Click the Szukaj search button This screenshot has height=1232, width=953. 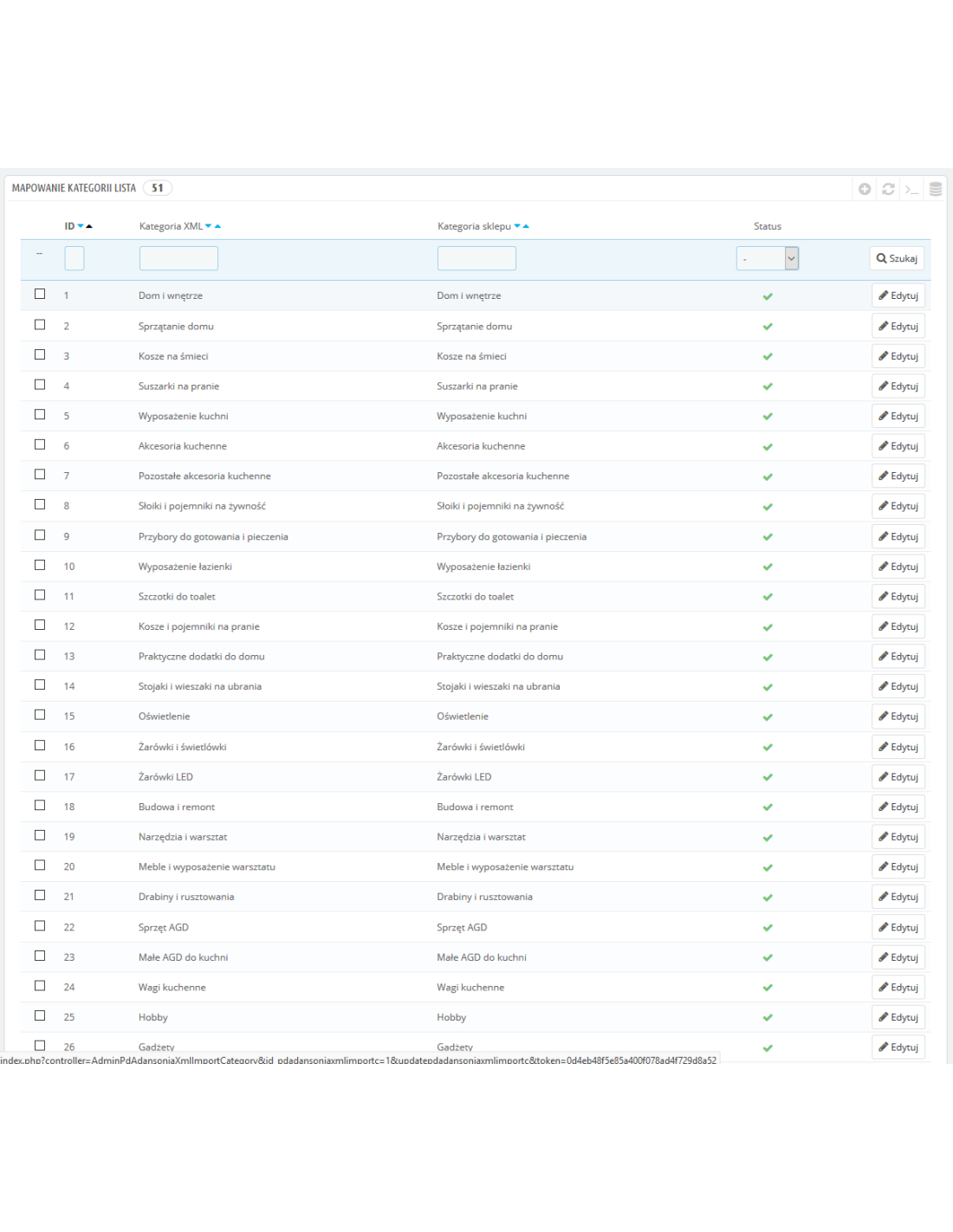tap(897, 258)
